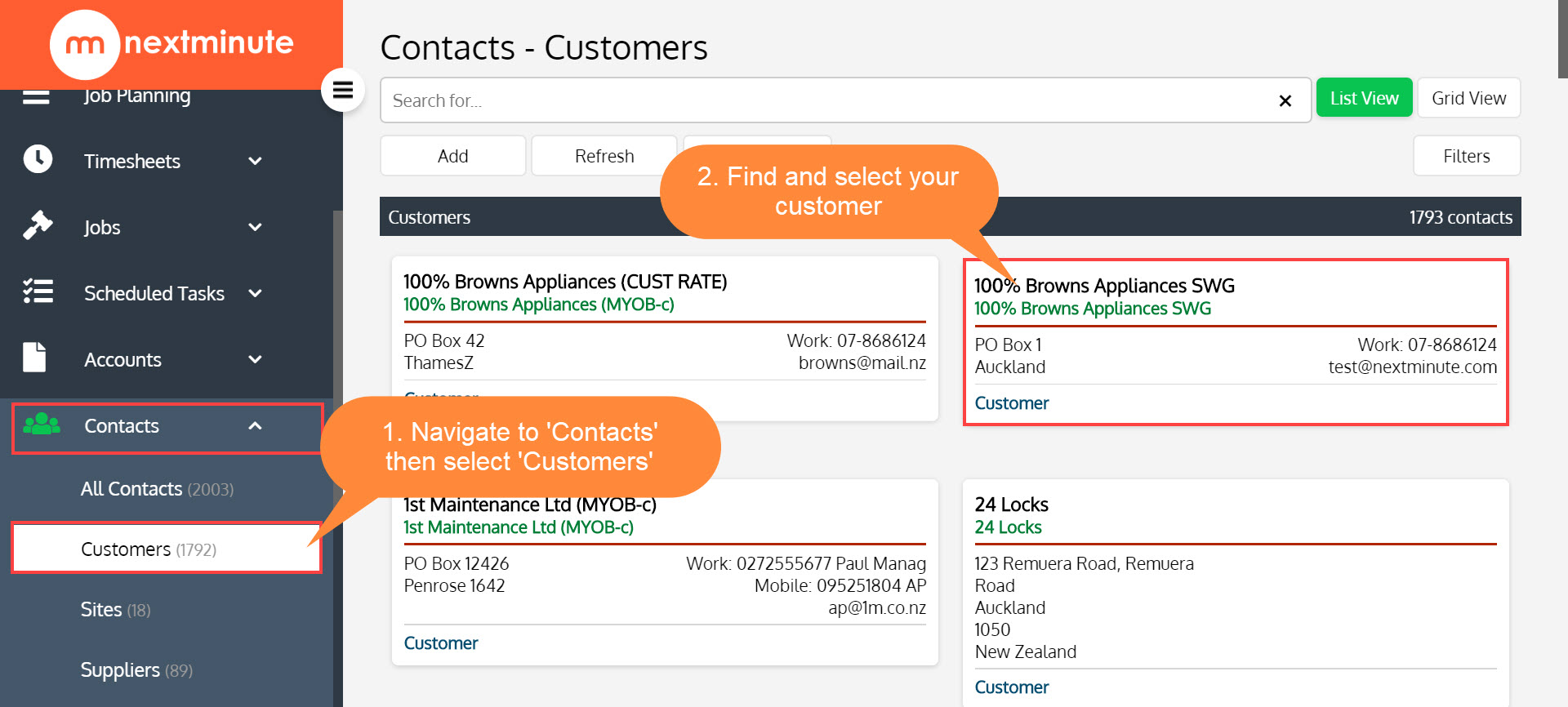Open the Job Planning menu
Image resolution: width=1568 pixels, height=707 pixels.
[x=137, y=96]
